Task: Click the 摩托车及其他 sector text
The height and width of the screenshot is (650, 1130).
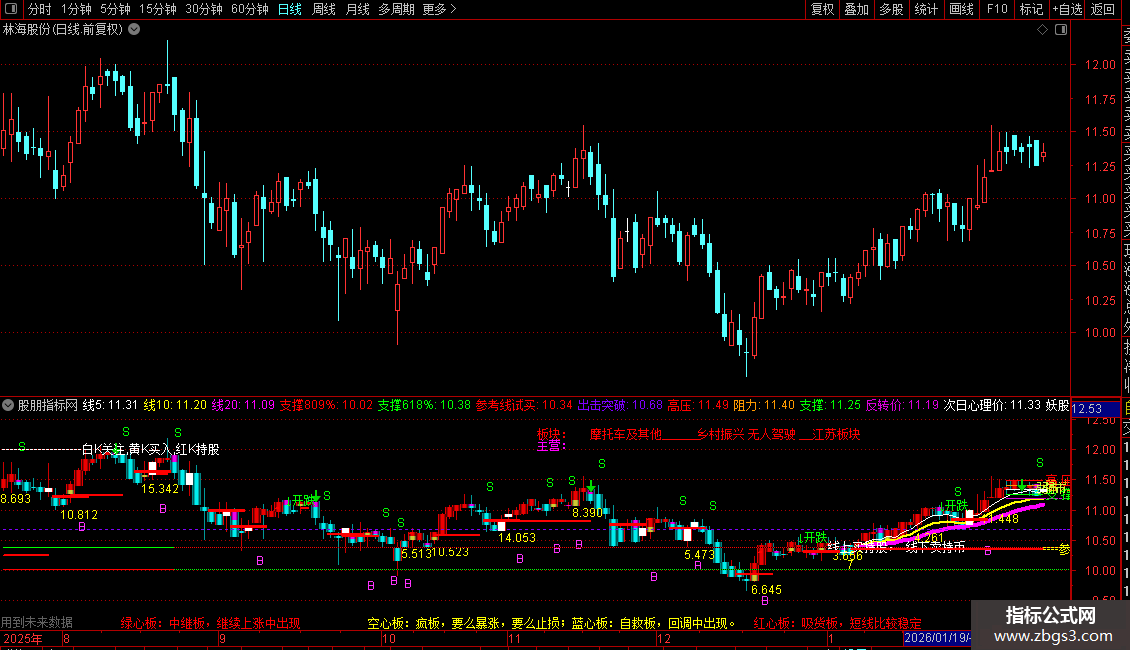Action: [x=626, y=435]
